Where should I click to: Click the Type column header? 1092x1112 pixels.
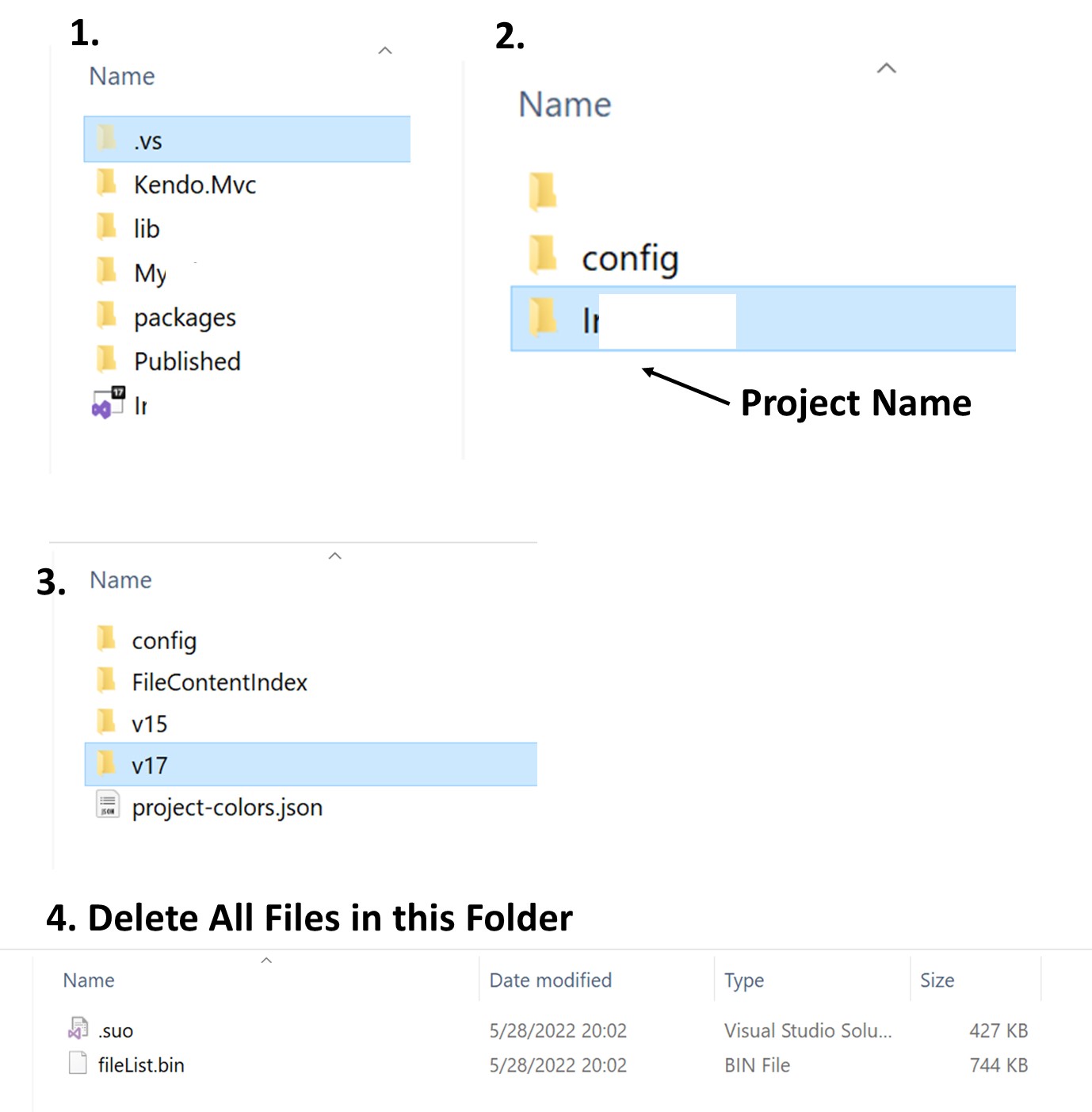pos(744,980)
